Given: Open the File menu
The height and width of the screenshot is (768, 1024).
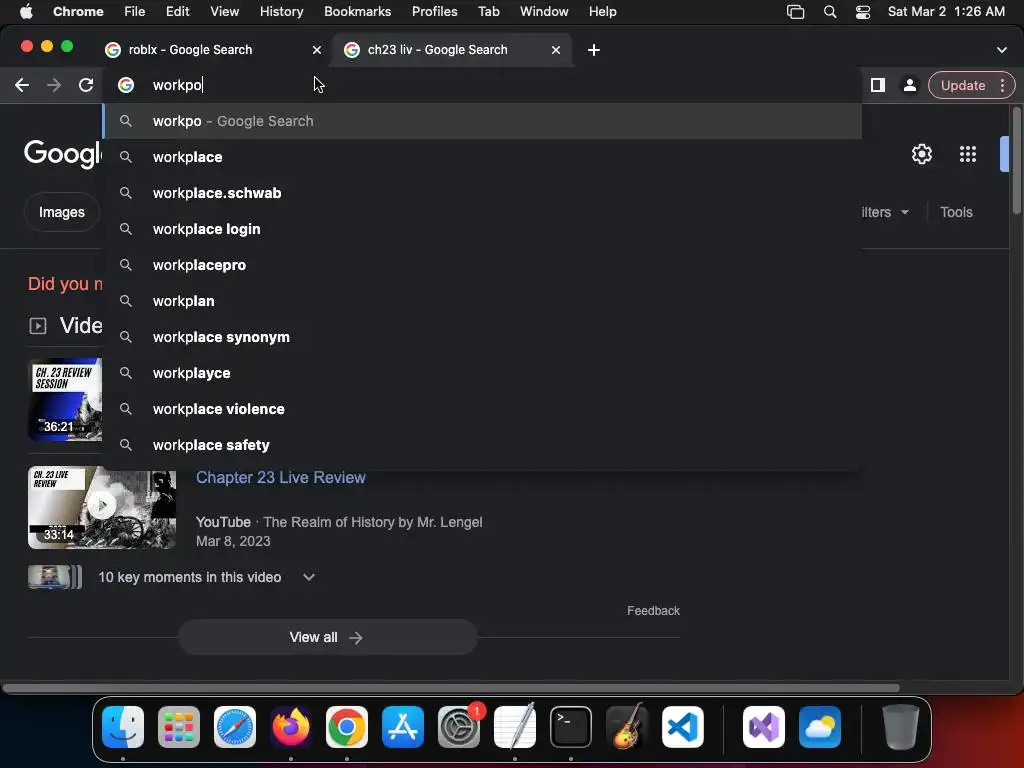Looking at the screenshot, I should pyautogui.click(x=135, y=12).
